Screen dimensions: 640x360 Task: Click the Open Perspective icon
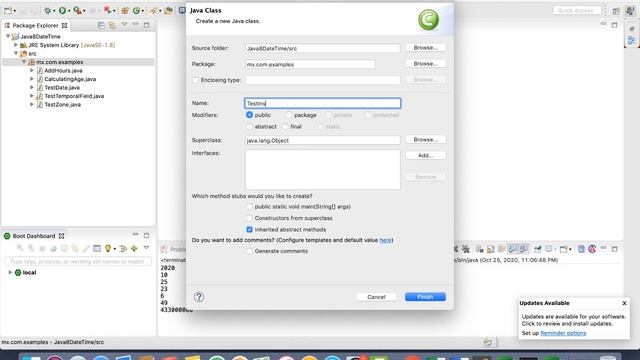[x=616, y=11]
